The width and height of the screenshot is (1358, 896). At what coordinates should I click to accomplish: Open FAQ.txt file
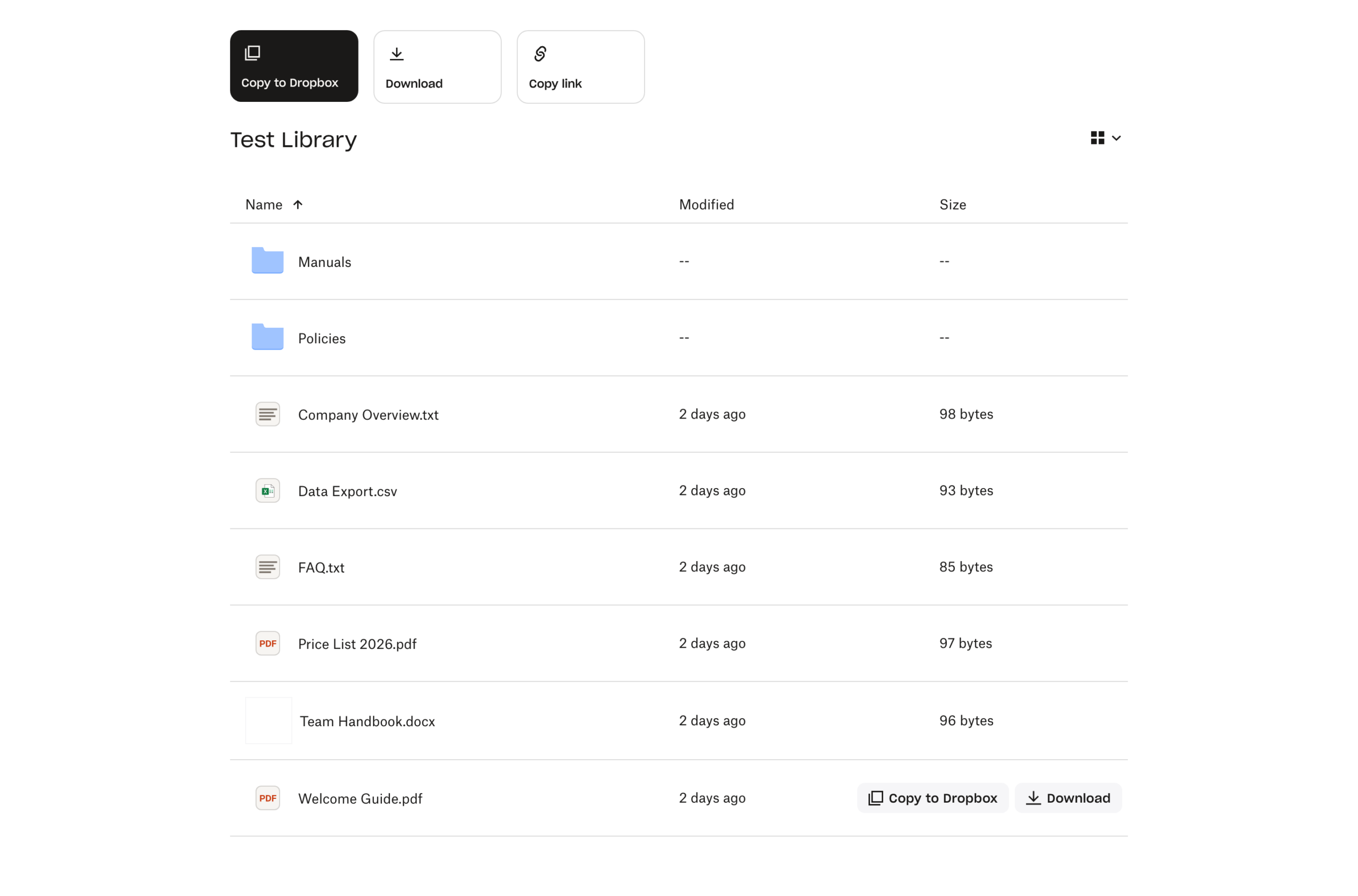(321, 568)
